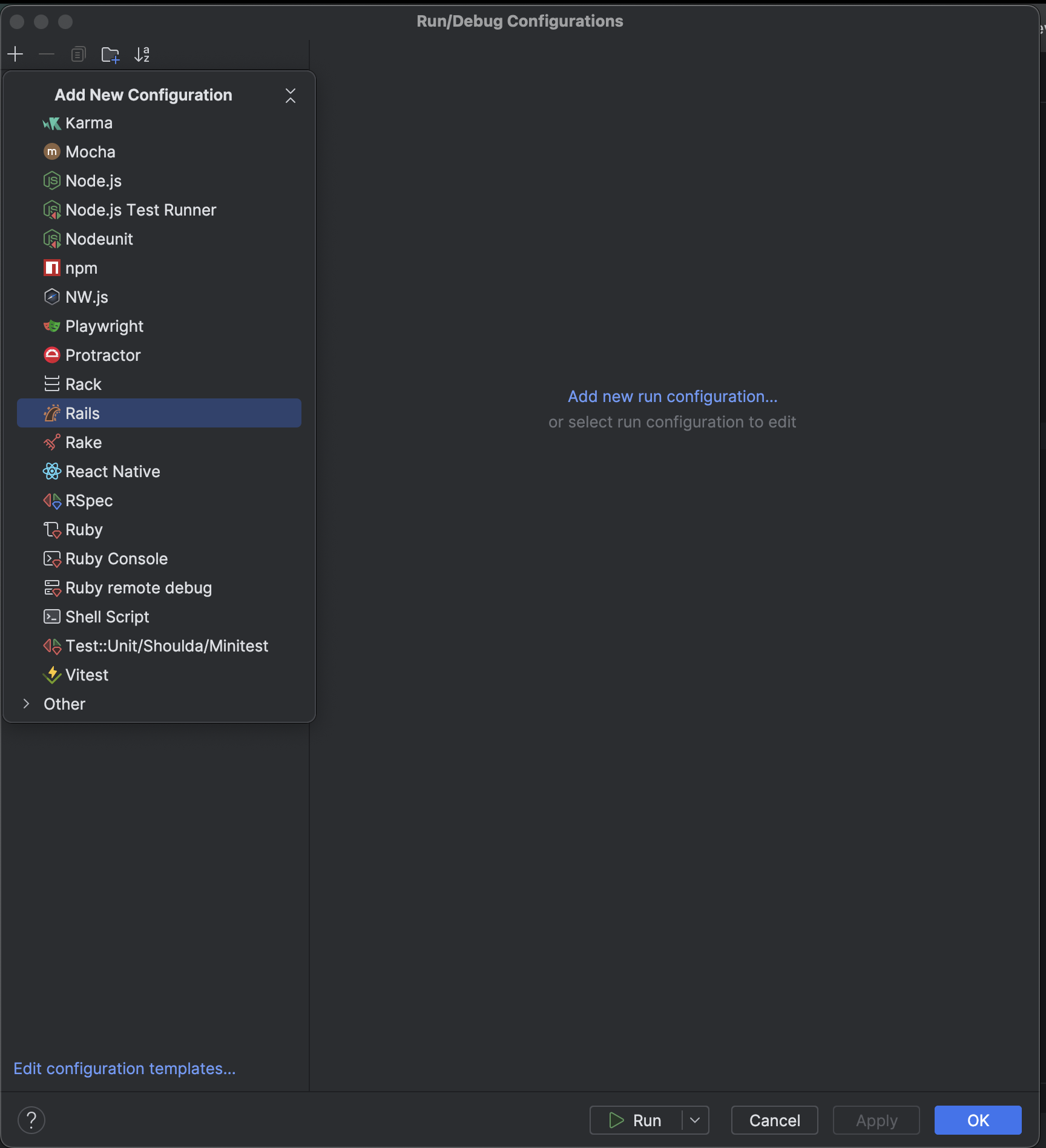Pick React Native configuration

click(x=159, y=472)
